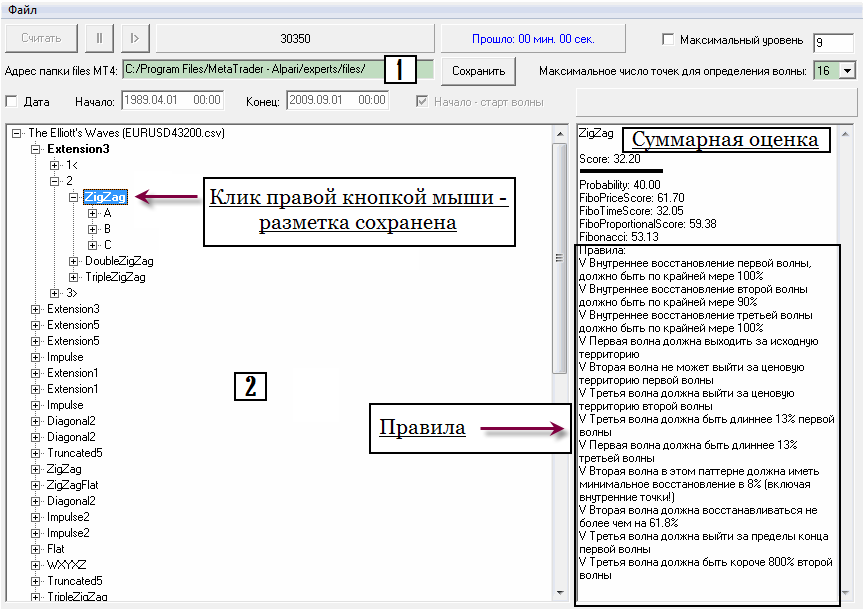Collapse The Elliott's Waves root node
864x610 pixels.
pyautogui.click(x=17, y=133)
